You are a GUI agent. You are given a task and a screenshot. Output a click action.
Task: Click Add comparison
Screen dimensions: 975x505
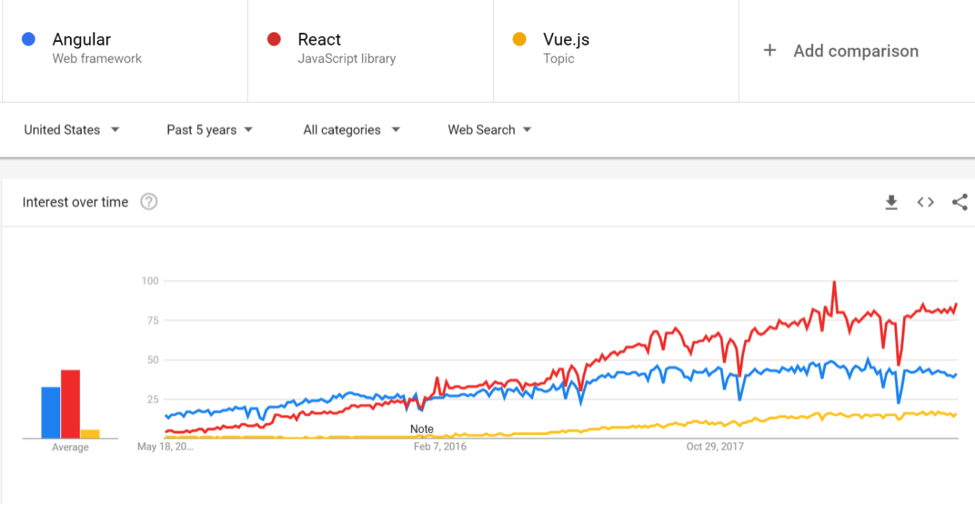(x=855, y=51)
